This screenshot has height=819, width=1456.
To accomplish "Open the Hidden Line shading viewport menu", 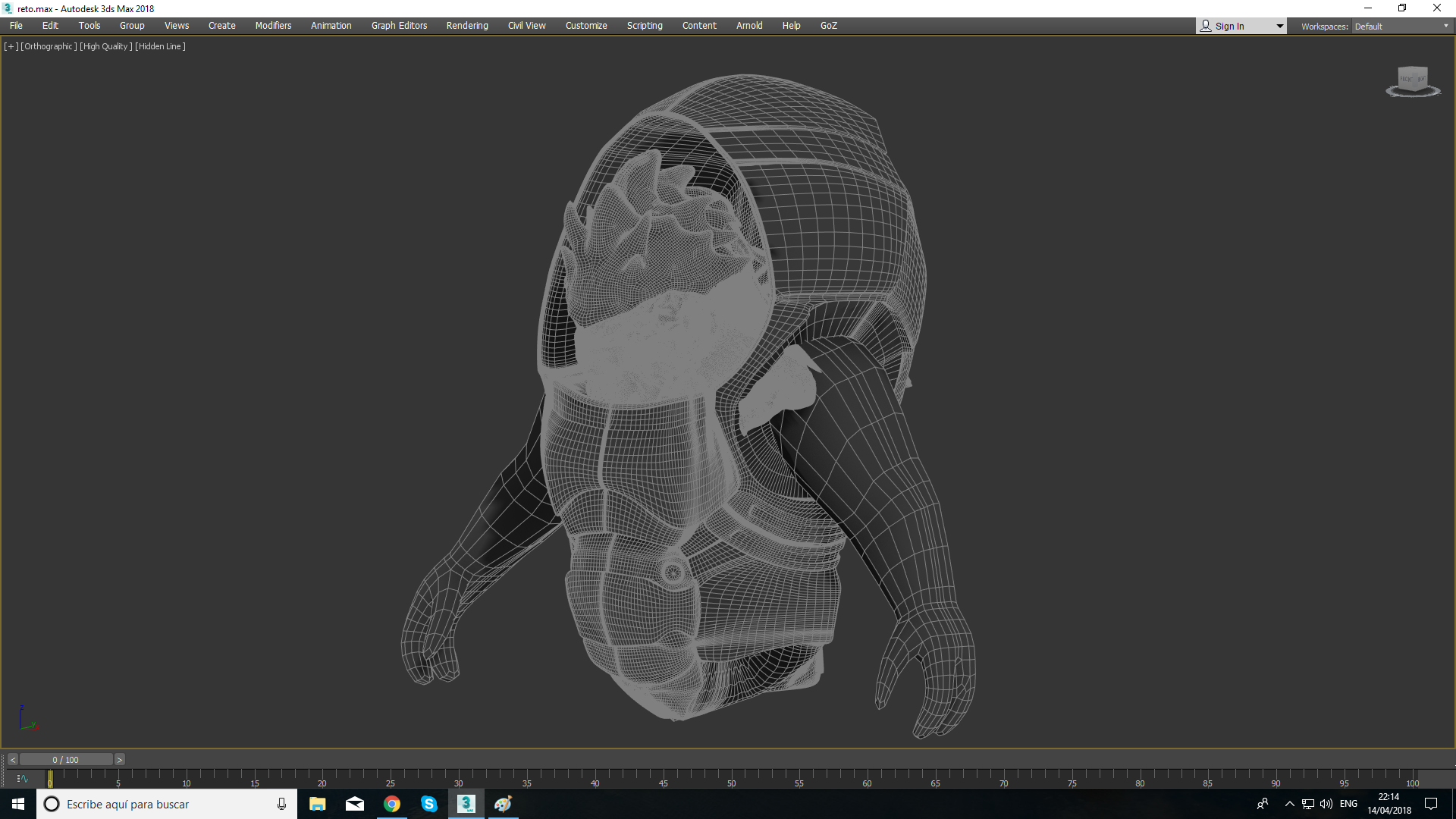I will pos(160,46).
